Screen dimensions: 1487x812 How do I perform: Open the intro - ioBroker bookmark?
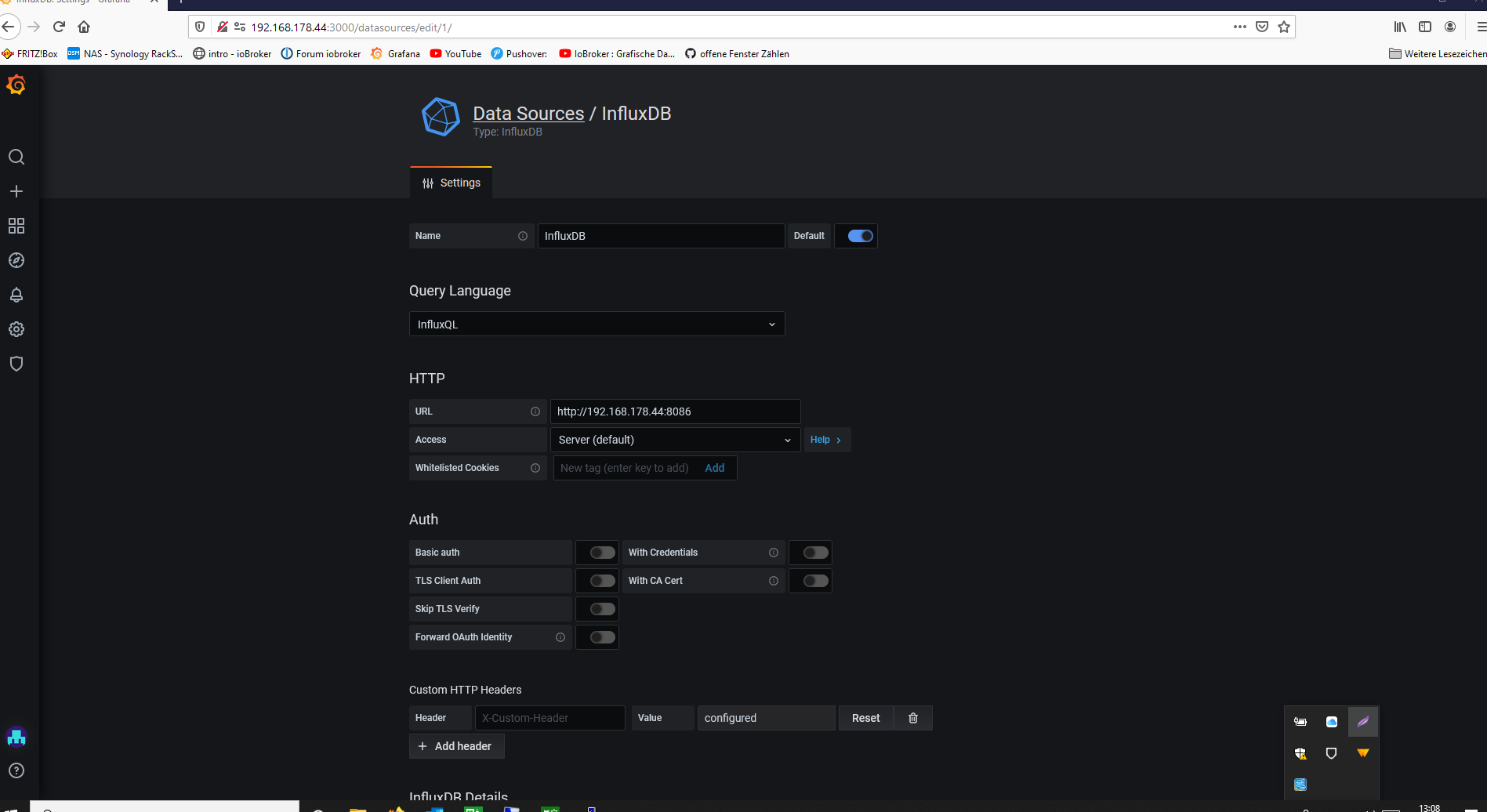tap(232, 53)
